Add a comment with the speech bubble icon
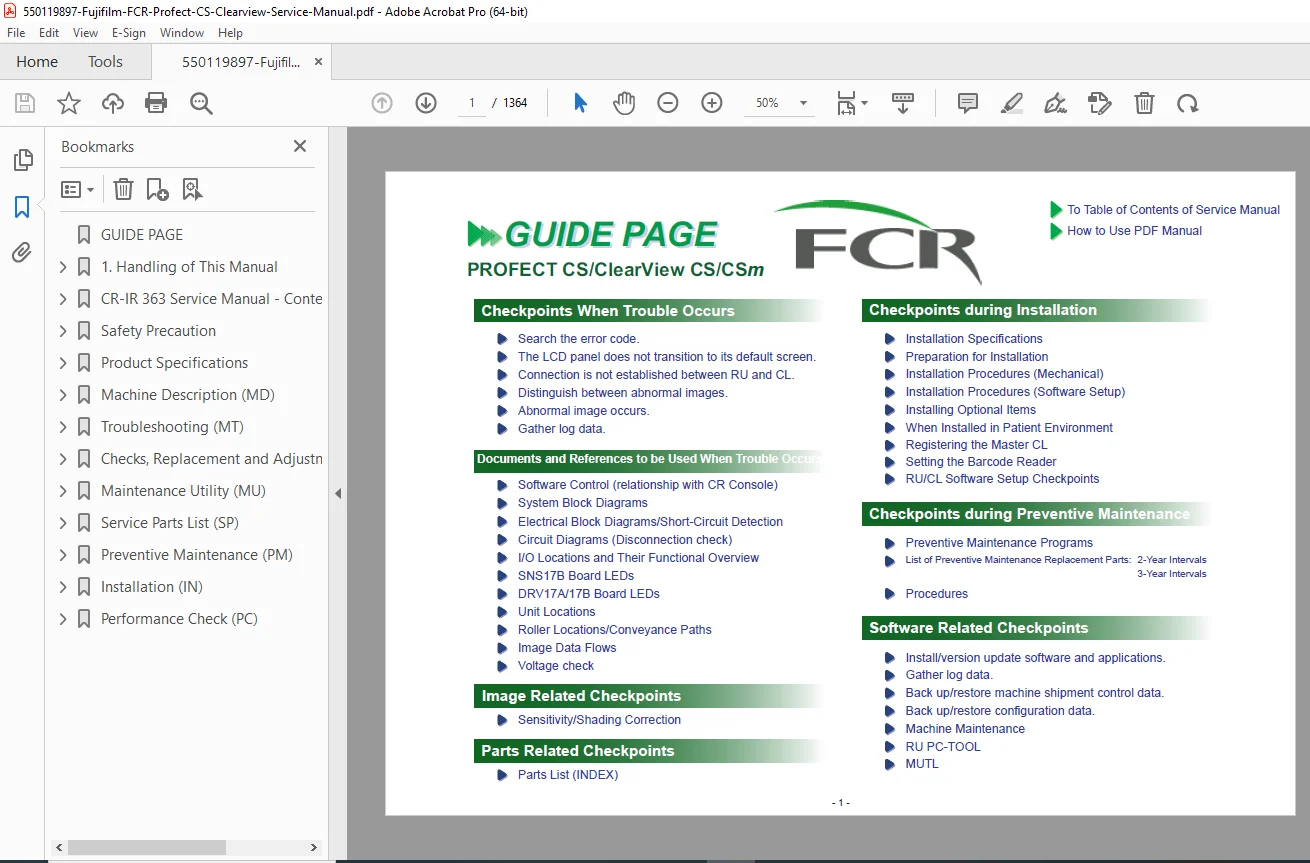The width and height of the screenshot is (1310, 863). pyautogui.click(x=967, y=103)
